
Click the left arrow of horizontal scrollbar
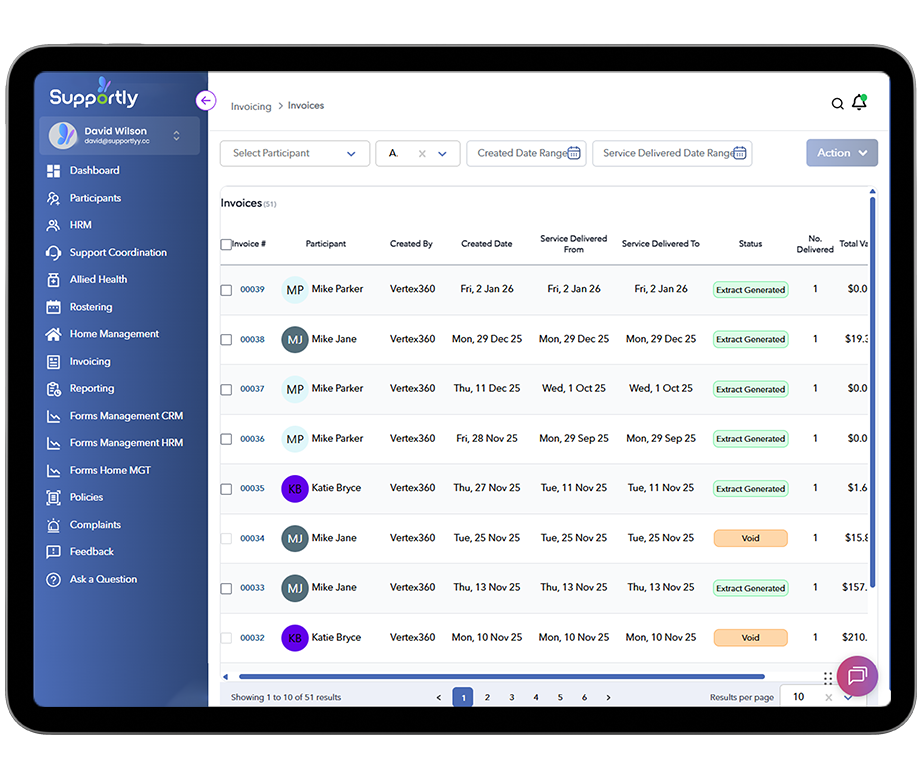[226, 676]
